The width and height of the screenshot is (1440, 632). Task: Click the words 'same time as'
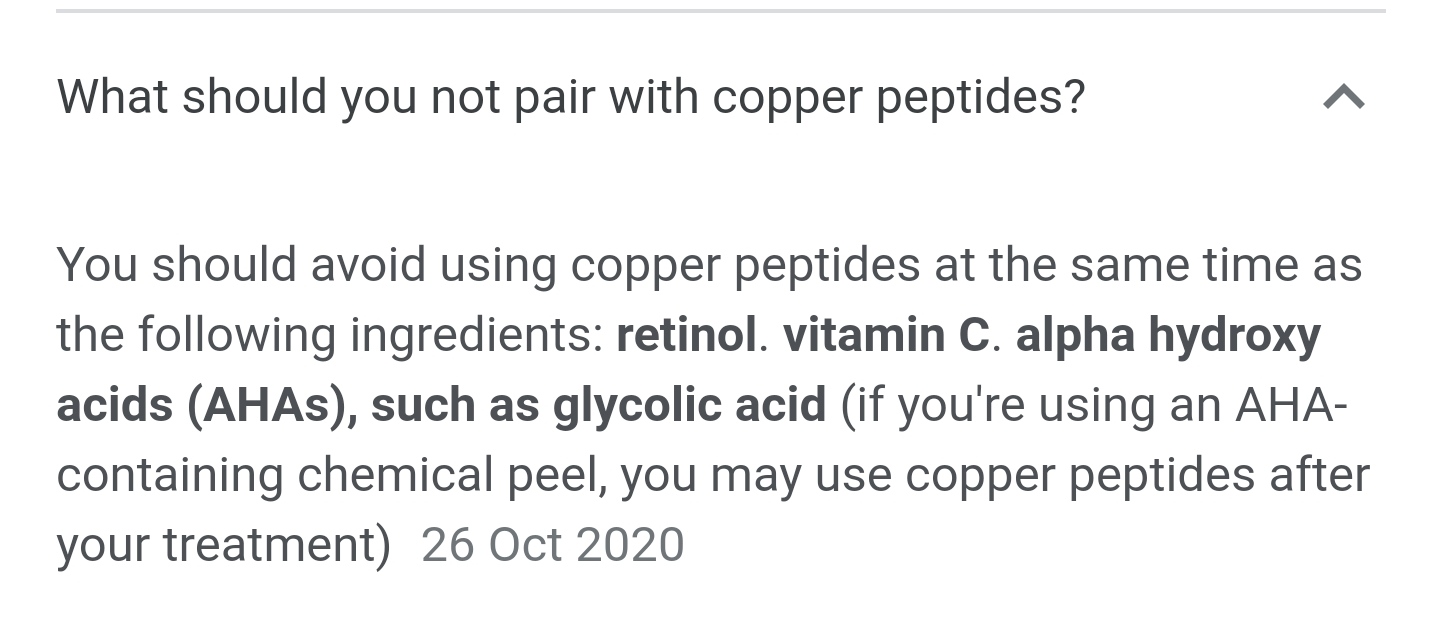click(x=1215, y=266)
